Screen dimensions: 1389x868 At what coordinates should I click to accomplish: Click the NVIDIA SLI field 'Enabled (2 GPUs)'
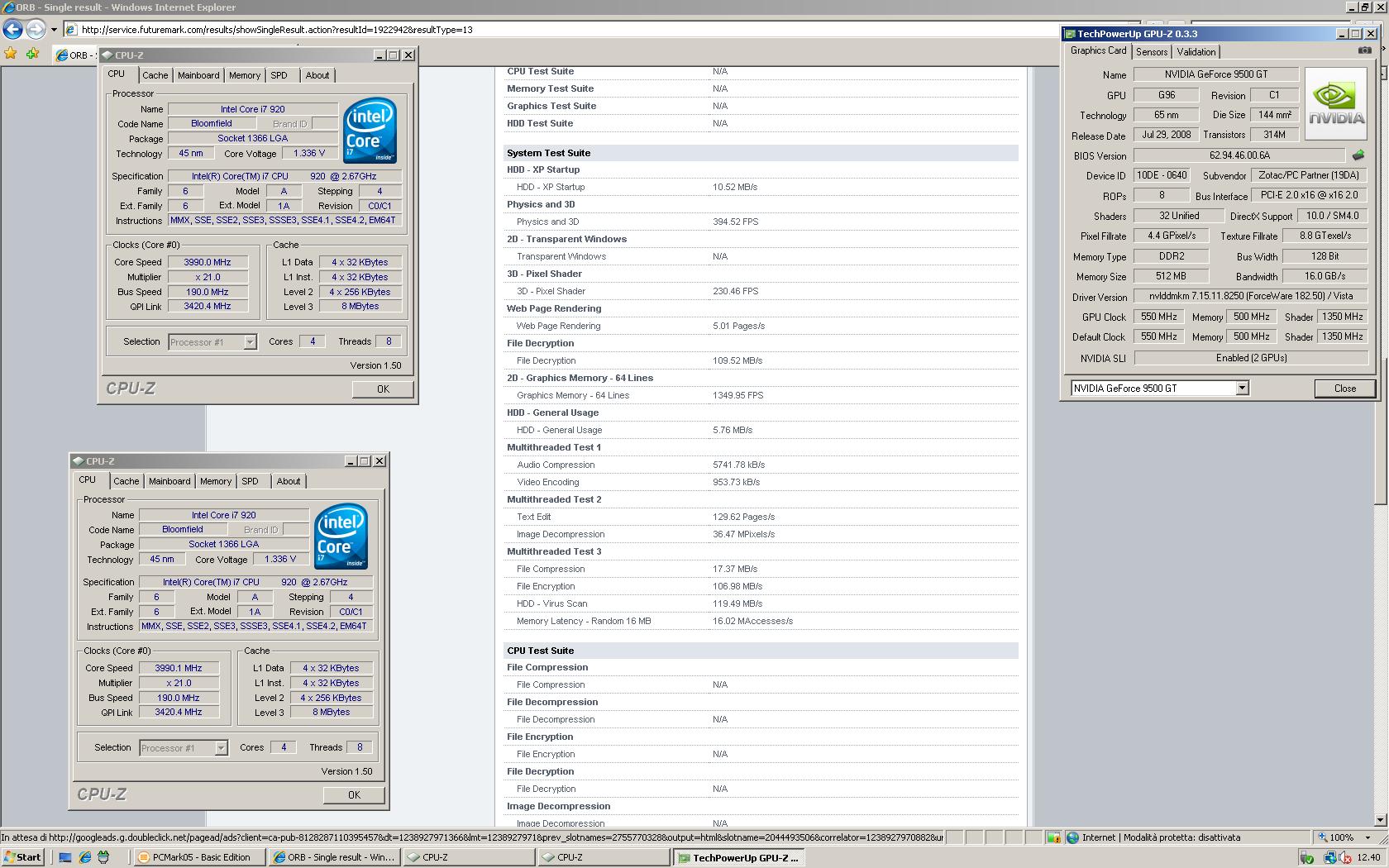[x=1251, y=358]
